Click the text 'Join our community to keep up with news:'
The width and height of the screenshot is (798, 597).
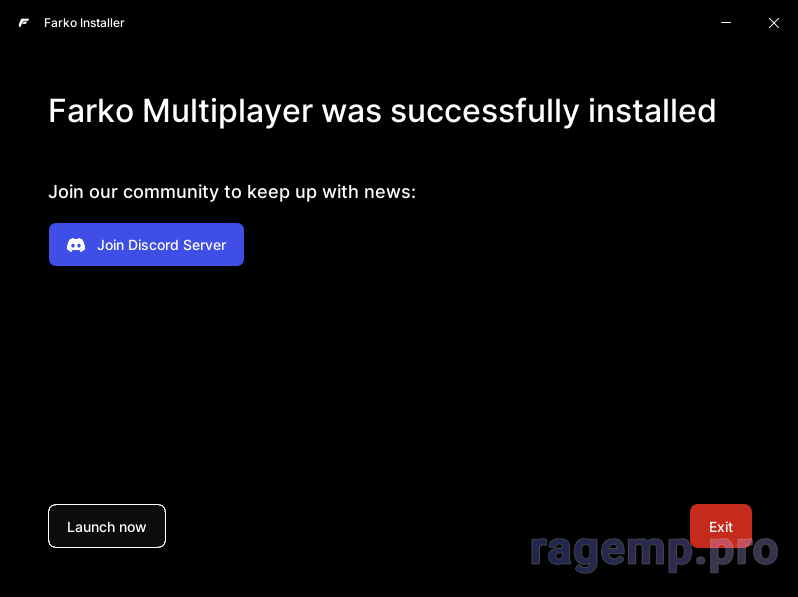[232, 192]
